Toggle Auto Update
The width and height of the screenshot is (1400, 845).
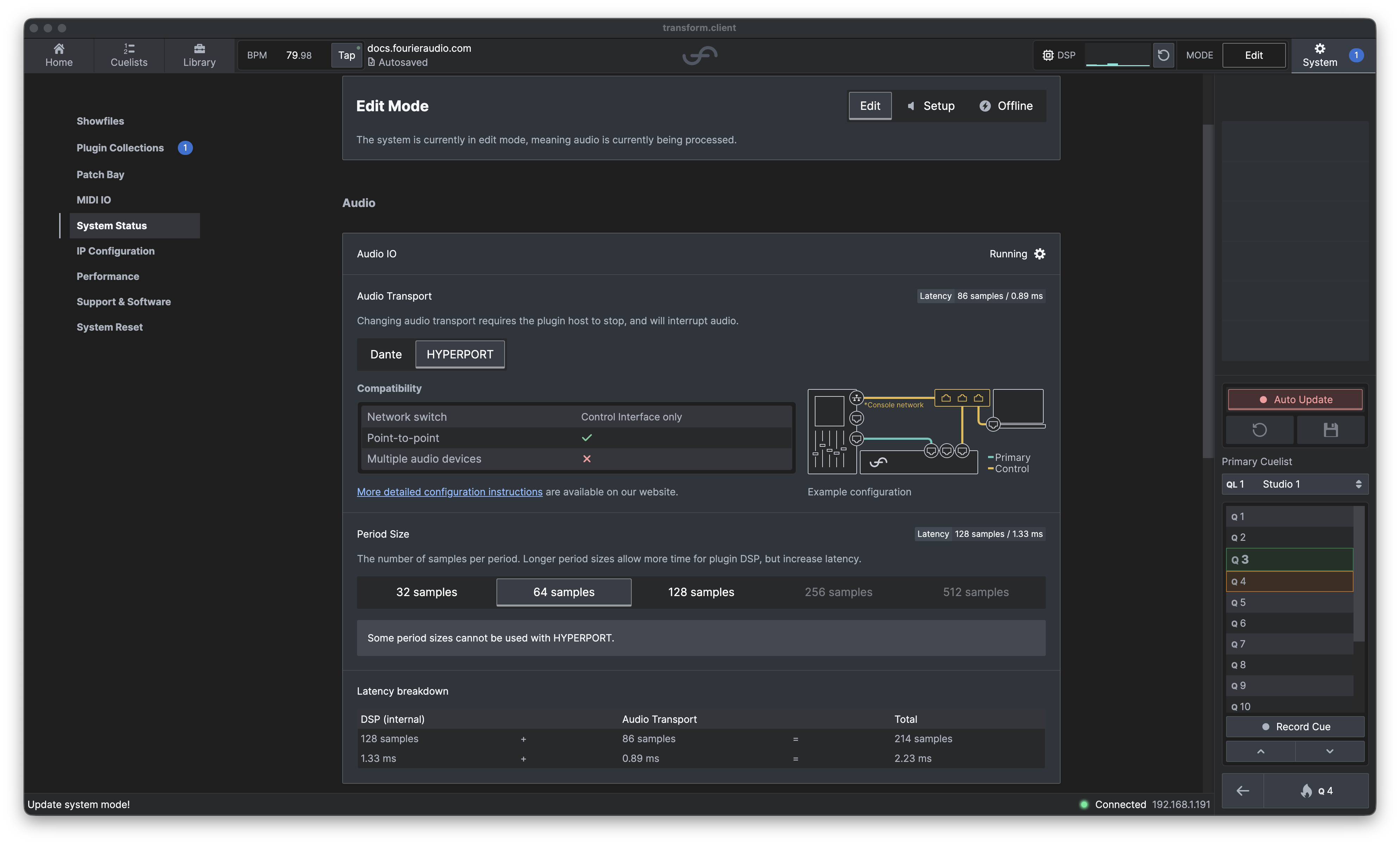1295,400
